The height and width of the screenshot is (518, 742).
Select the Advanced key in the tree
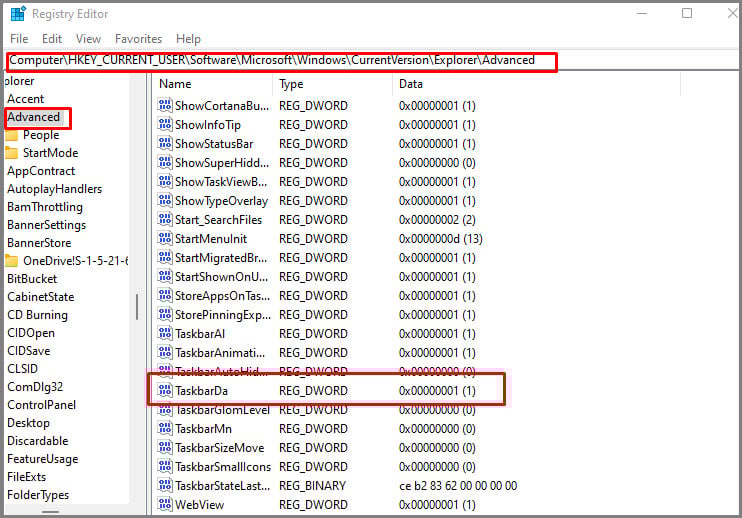click(x=34, y=117)
